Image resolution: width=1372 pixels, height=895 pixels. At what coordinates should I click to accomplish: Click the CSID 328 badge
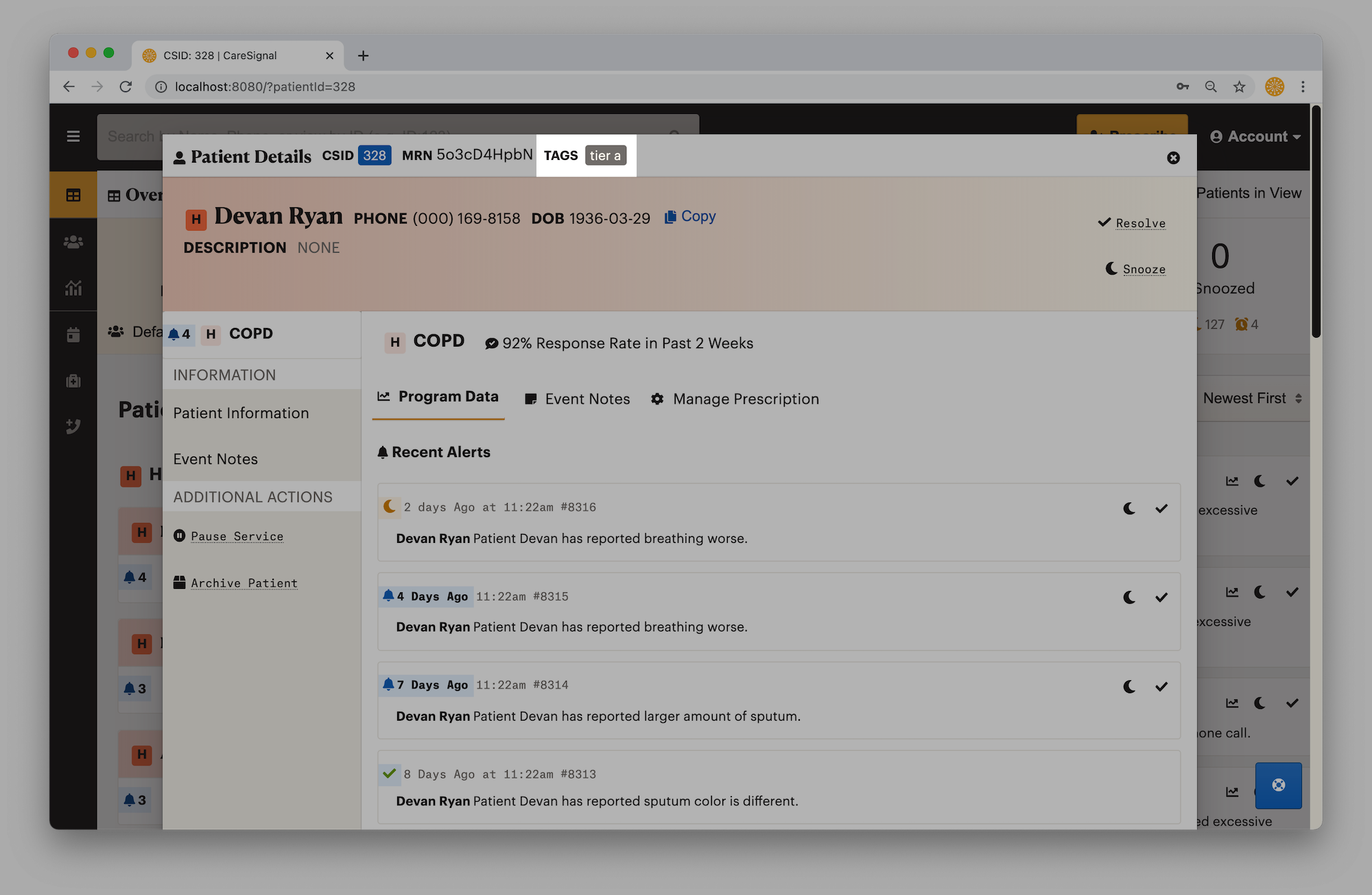click(375, 156)
